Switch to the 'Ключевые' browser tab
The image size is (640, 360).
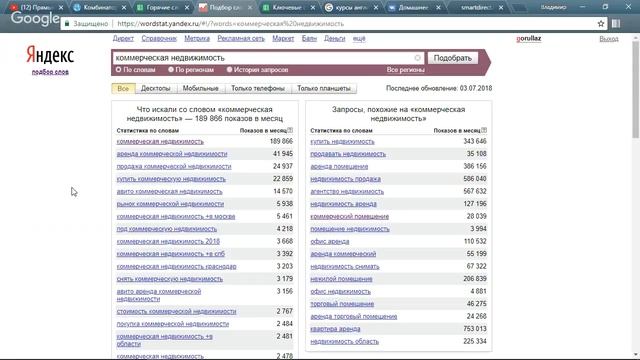coord(287,7)
